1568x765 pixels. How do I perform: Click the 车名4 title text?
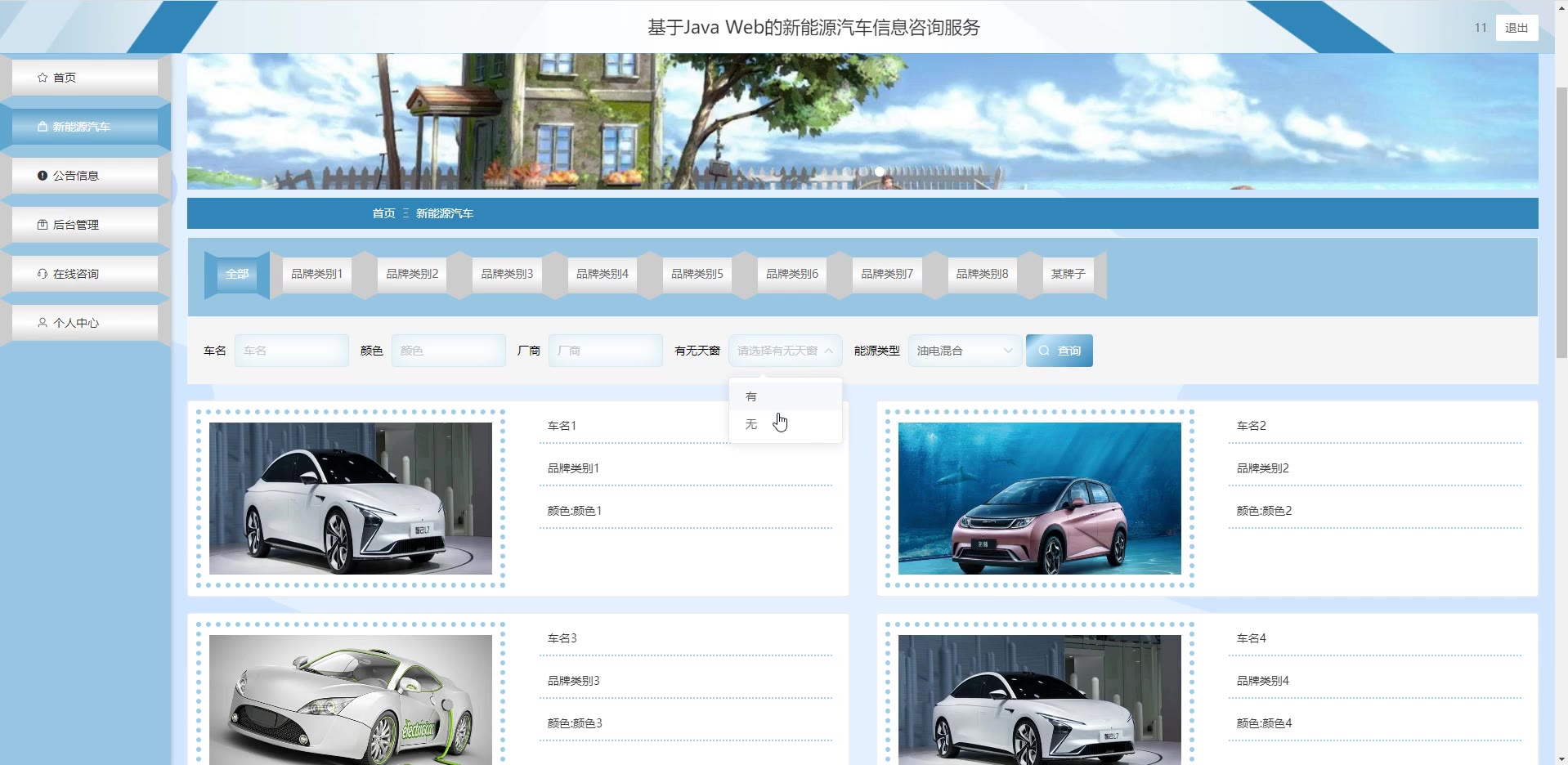(1252, 638)
